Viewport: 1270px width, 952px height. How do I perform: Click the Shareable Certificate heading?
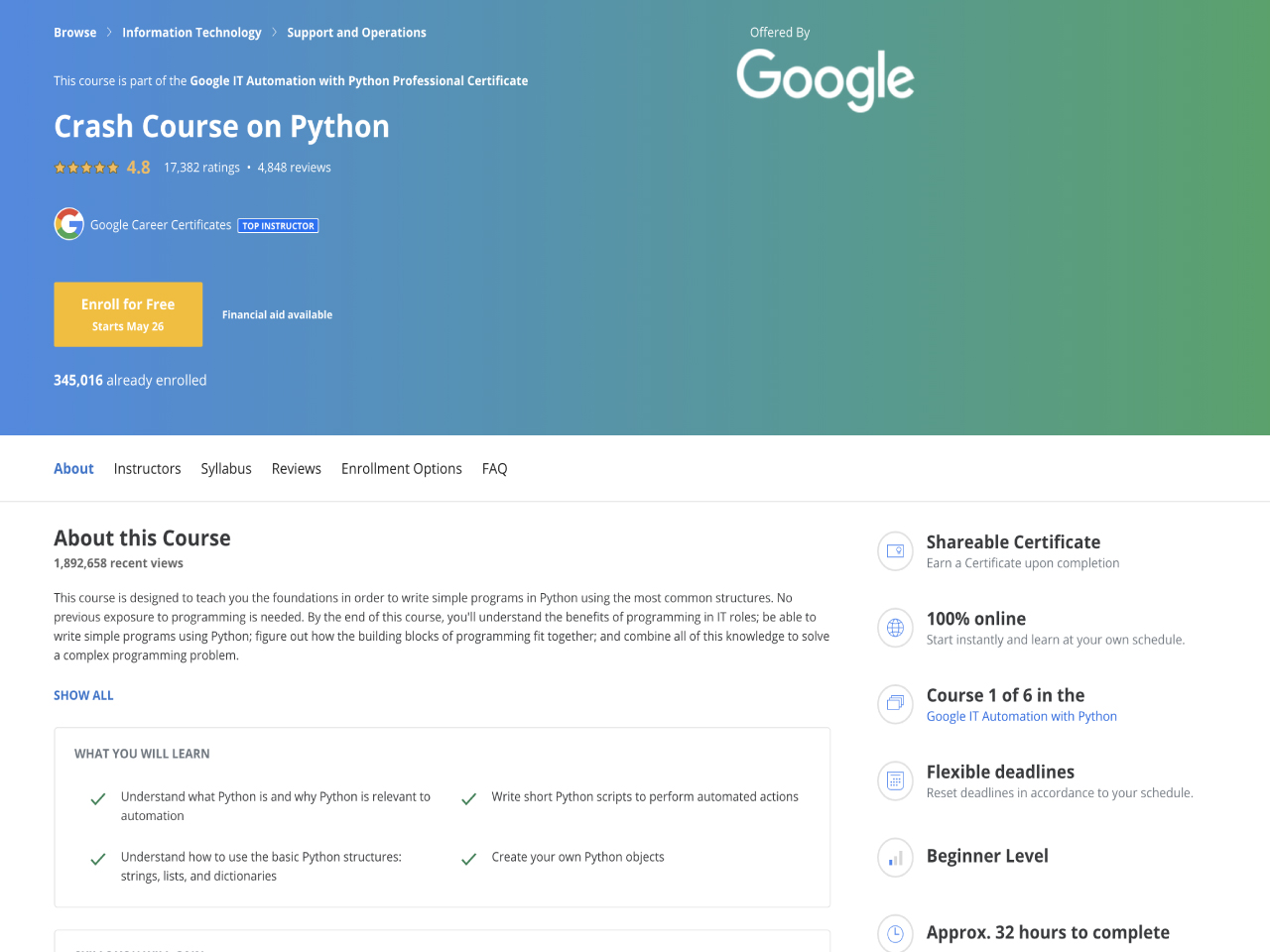point(1013,542)
